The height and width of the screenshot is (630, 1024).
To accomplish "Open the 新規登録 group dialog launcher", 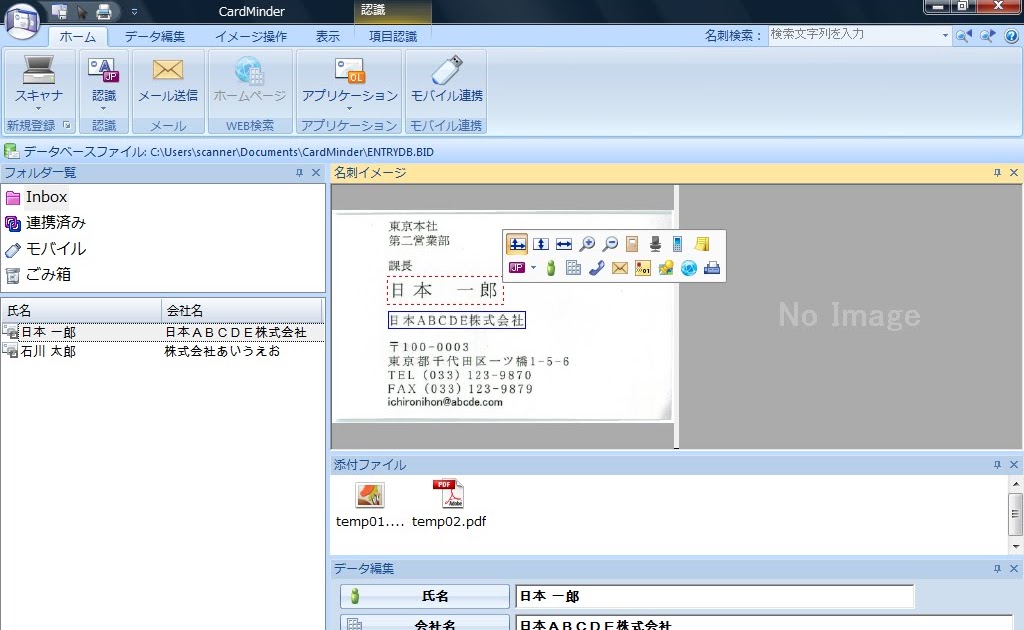I will [x=66, y=125].
